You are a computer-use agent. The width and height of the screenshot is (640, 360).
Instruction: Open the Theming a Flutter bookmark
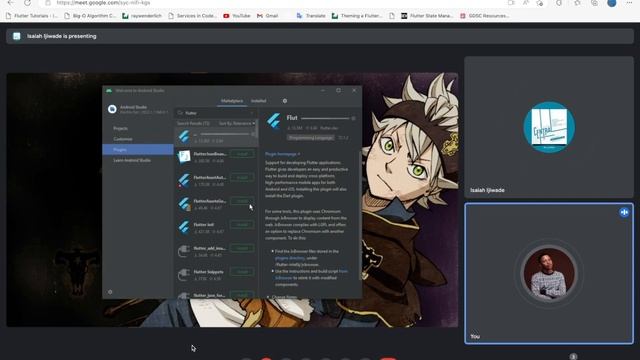tap(357, 16)
